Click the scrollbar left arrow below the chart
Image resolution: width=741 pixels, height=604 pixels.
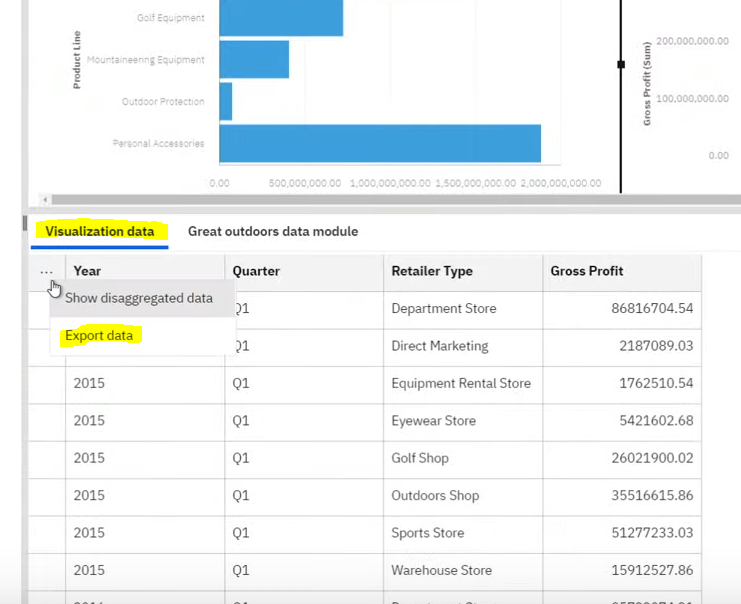44,200
